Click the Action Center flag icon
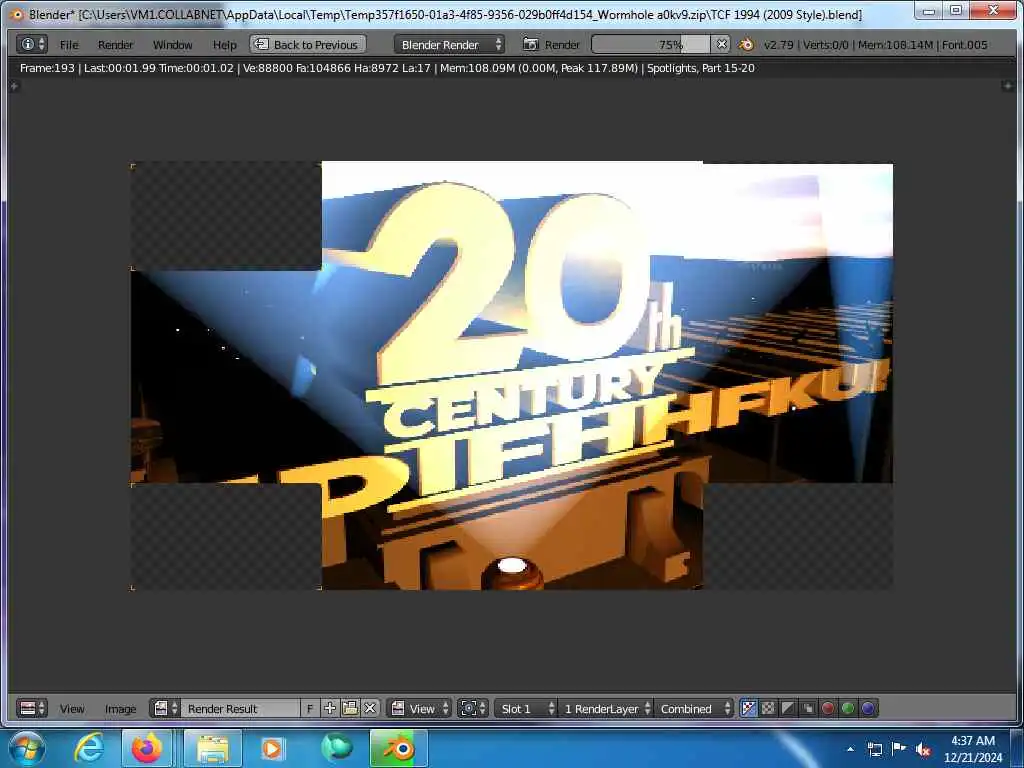1024x768 pixels. [899, 749]
